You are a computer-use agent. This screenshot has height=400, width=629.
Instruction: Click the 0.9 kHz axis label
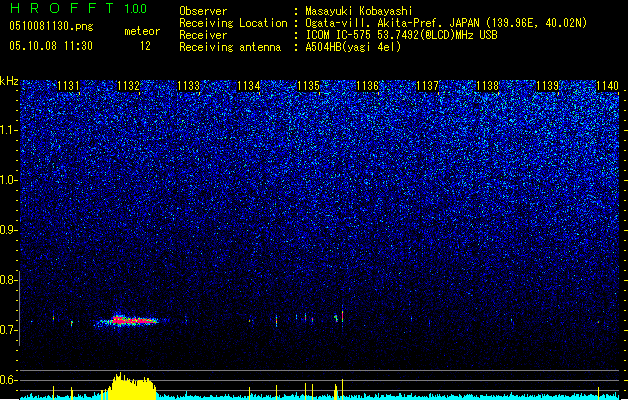[x=9, y=230]
